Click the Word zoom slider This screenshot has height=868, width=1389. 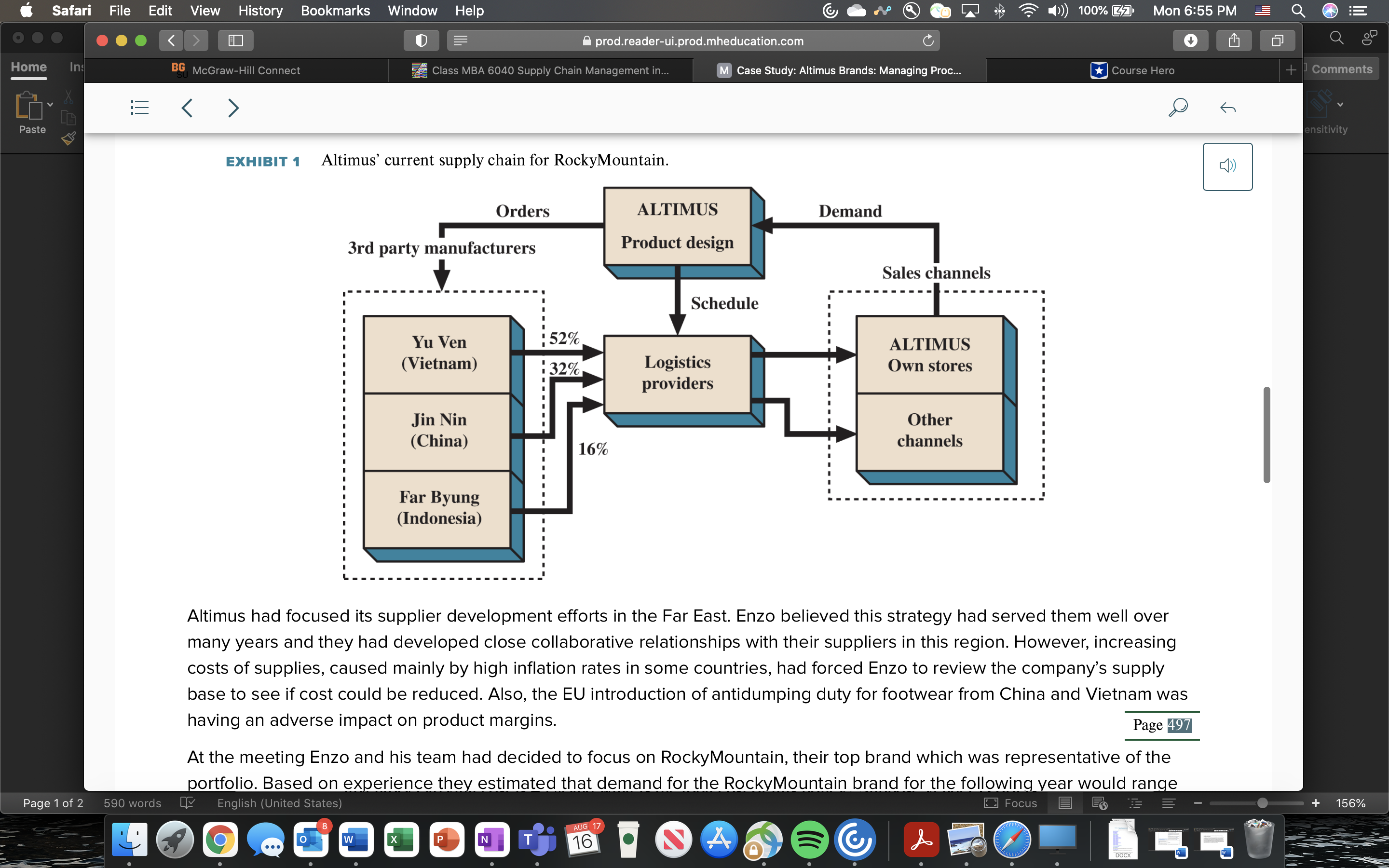(1257, 803)
